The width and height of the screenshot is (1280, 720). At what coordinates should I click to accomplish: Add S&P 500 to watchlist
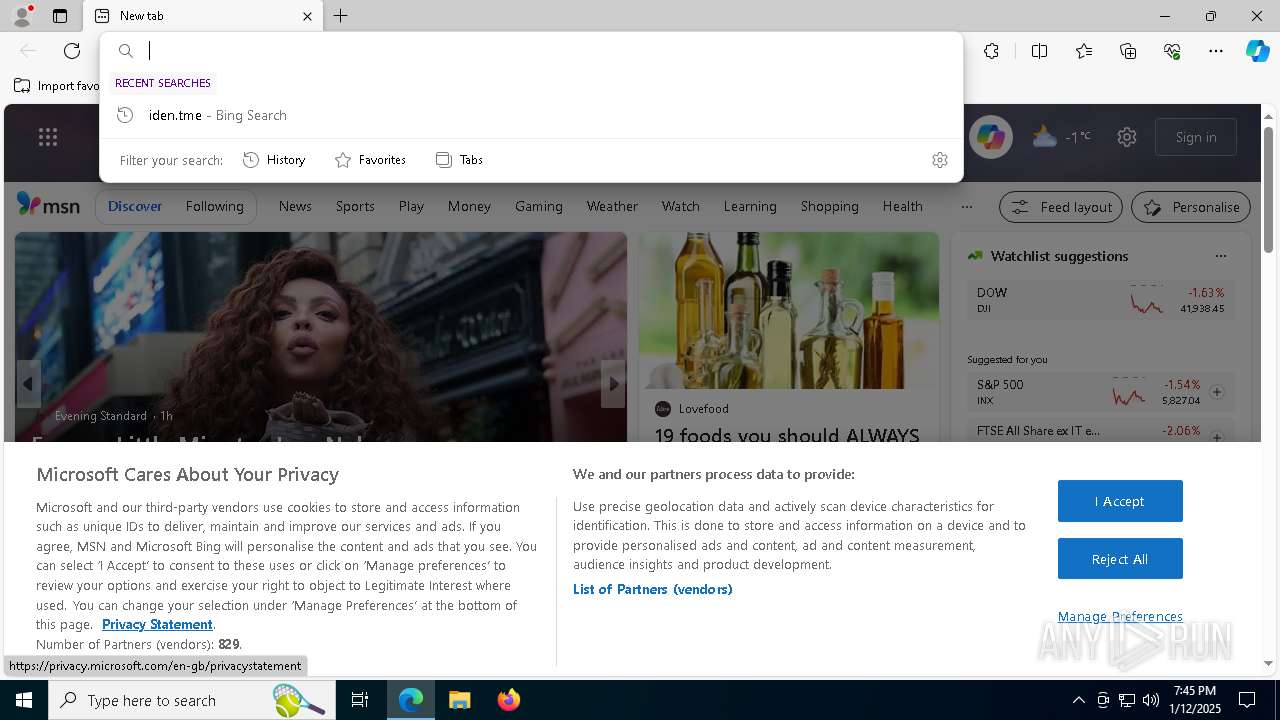[1217, 392]
